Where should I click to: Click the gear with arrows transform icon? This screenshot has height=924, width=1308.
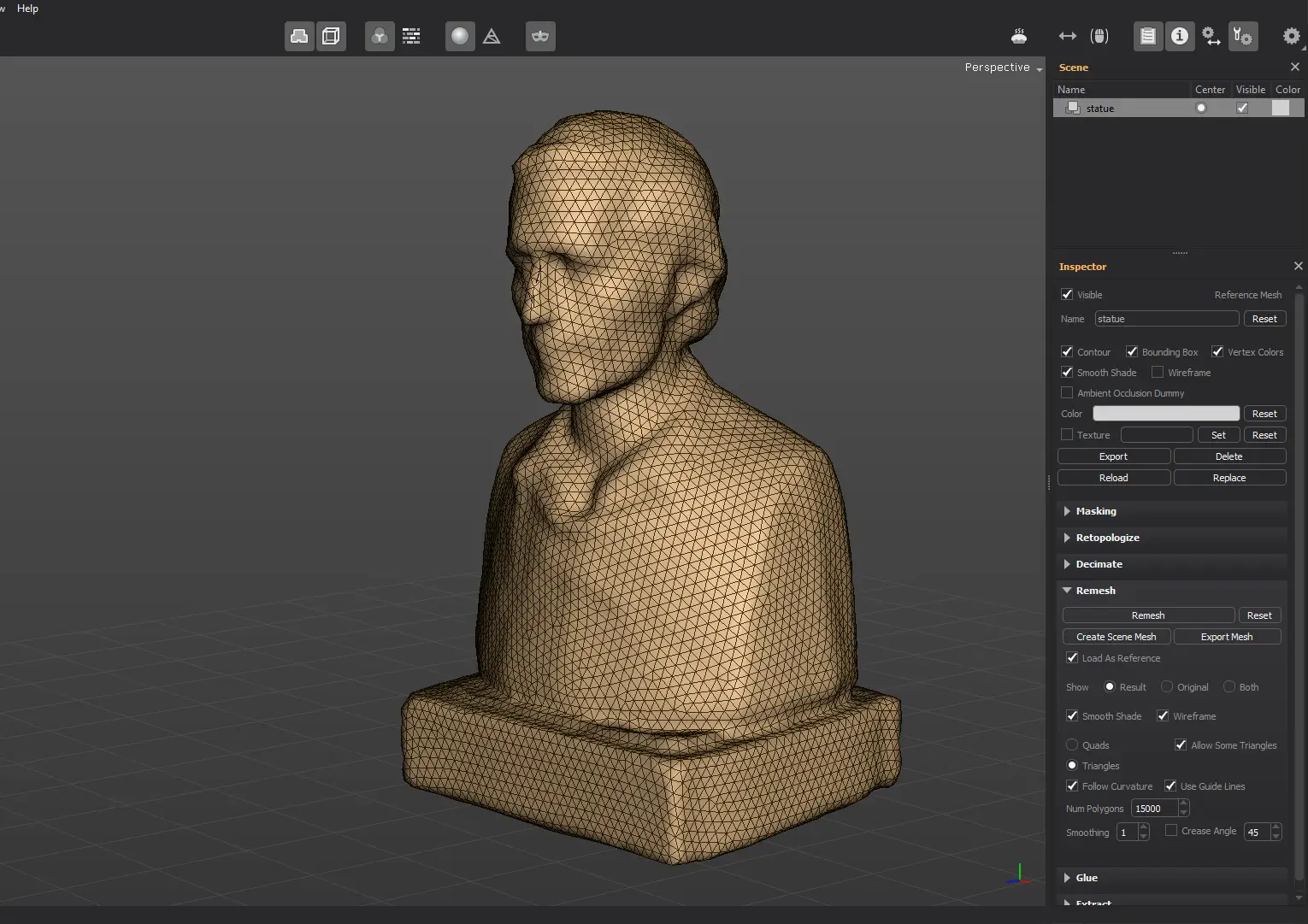[x=1211, y=36]
